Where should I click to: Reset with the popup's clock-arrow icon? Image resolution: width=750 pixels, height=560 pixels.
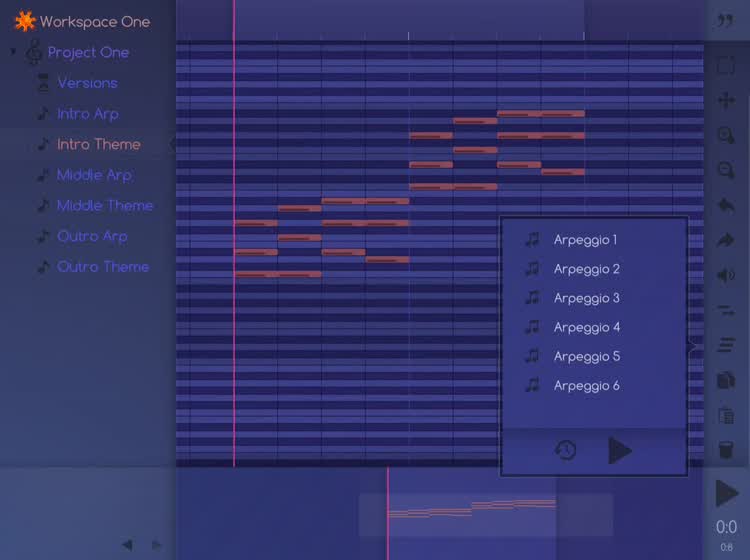click(x=565, y=450)
